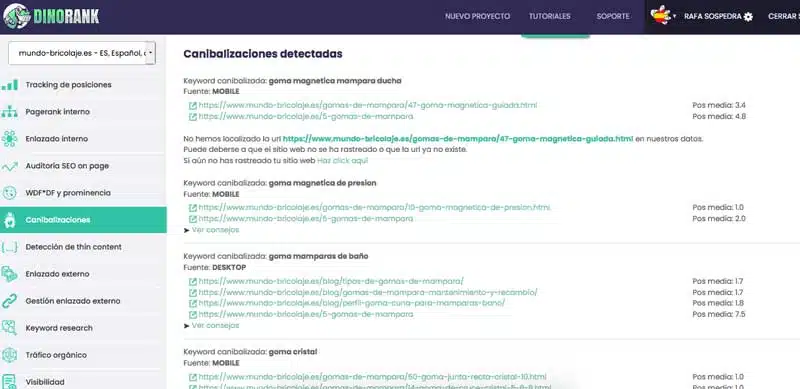Screen dimensions: 800x389
Task: Open the gomas-de-mampara-mantenimiento-y-recambio link
Action: point(368,292)
